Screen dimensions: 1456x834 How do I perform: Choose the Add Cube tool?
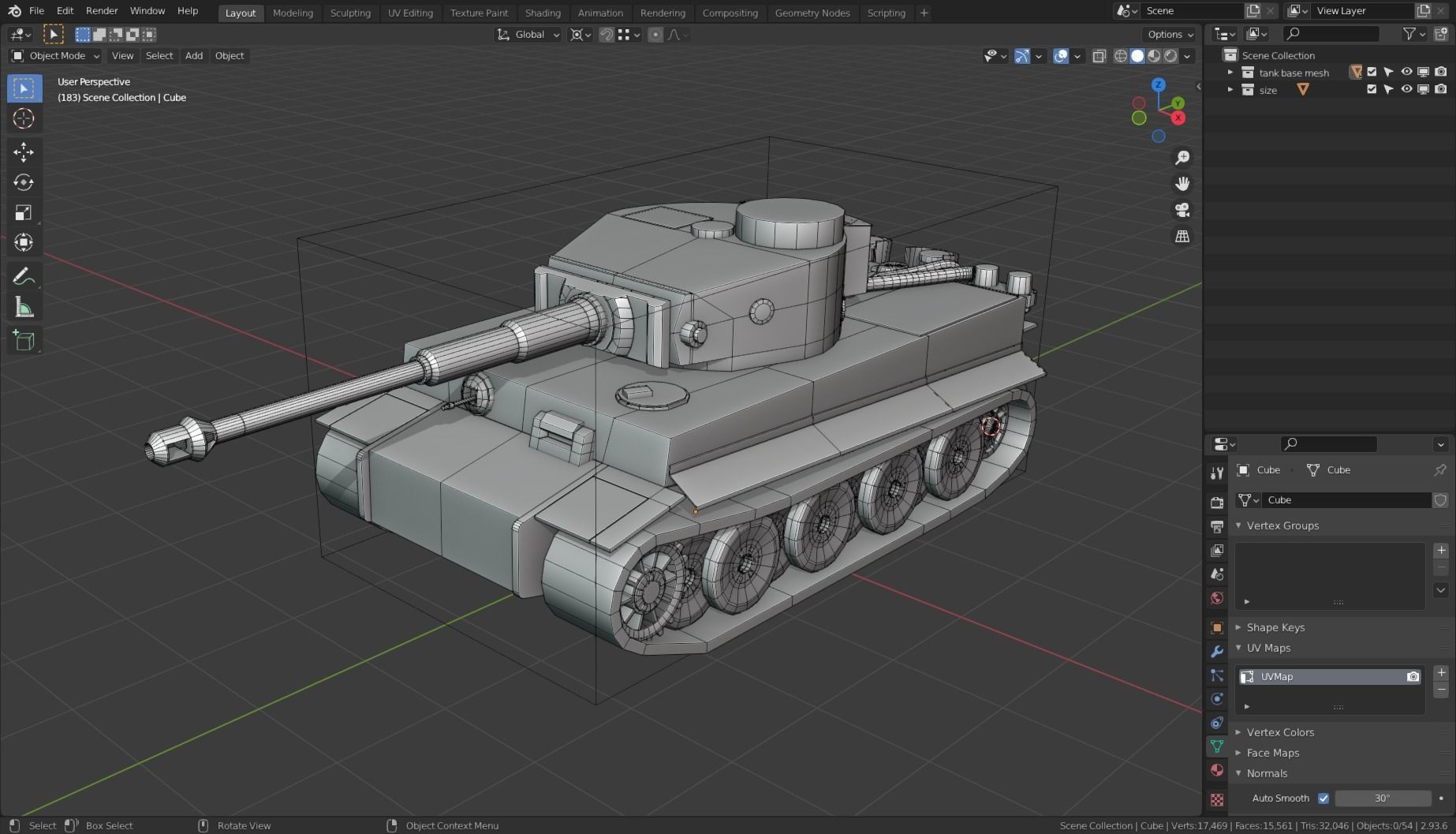pyautogui.click(x=24, y=341)
